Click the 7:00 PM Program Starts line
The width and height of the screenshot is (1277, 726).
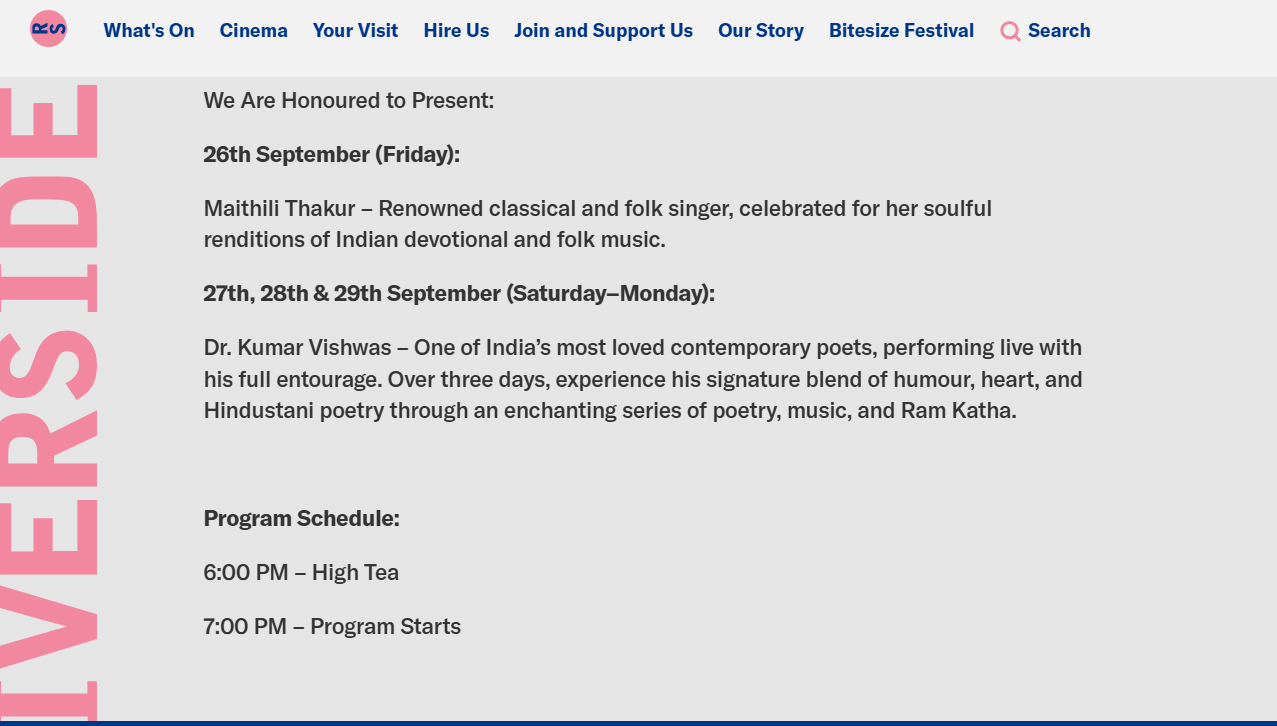click(x=332, y=627)
